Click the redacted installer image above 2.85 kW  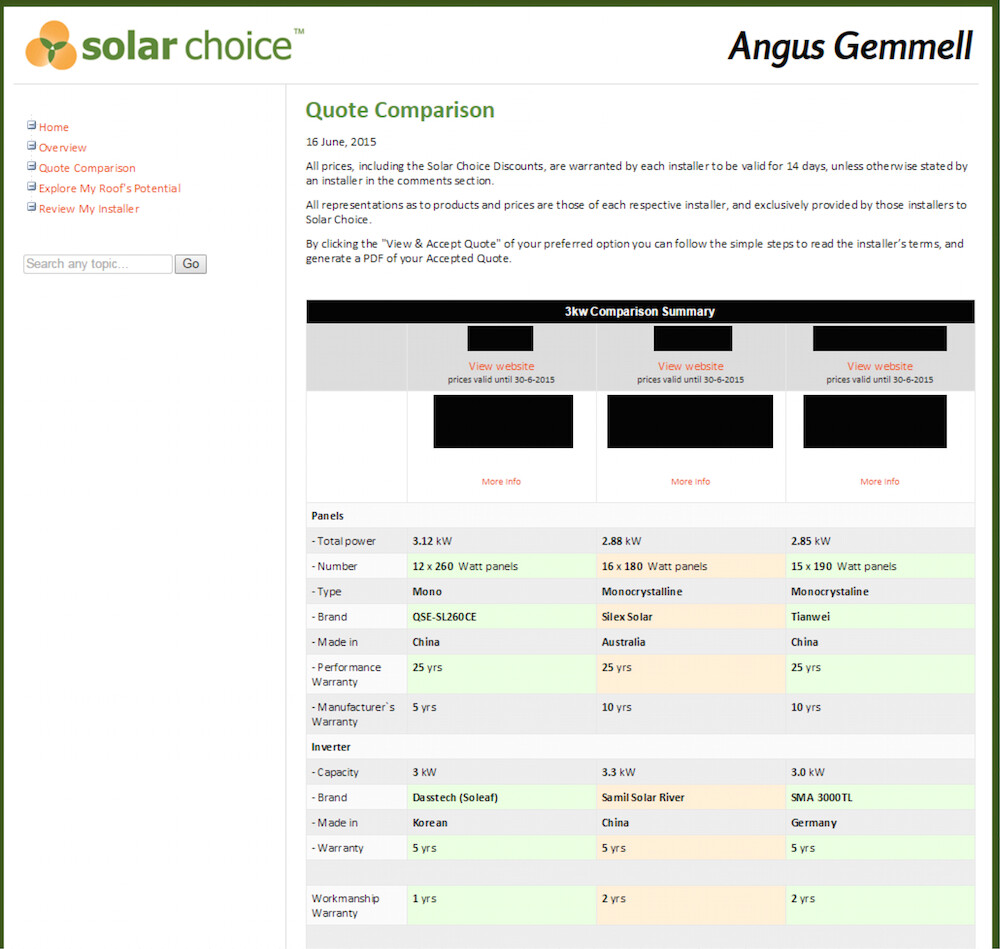[x=875, y=421]
